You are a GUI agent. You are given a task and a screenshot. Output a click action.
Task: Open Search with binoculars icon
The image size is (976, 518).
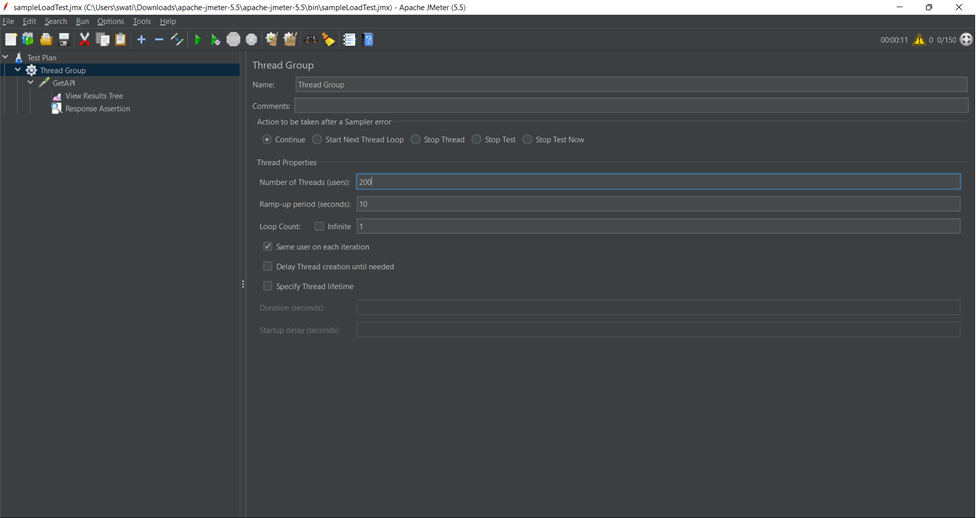pos(310,39)
